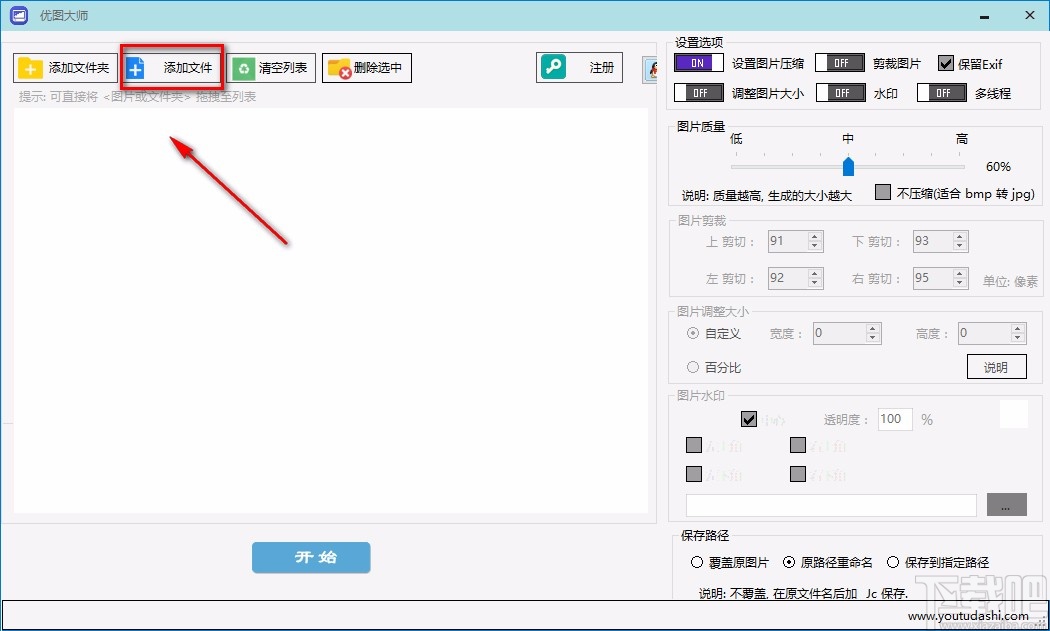Click the 说明 explanation button
The height and width of the screenshot is (631, 1050).
(x=996, y=367)
